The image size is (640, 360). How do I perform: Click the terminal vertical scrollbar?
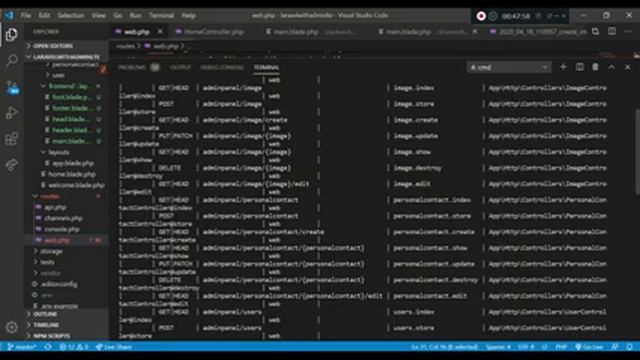point(637,152)
